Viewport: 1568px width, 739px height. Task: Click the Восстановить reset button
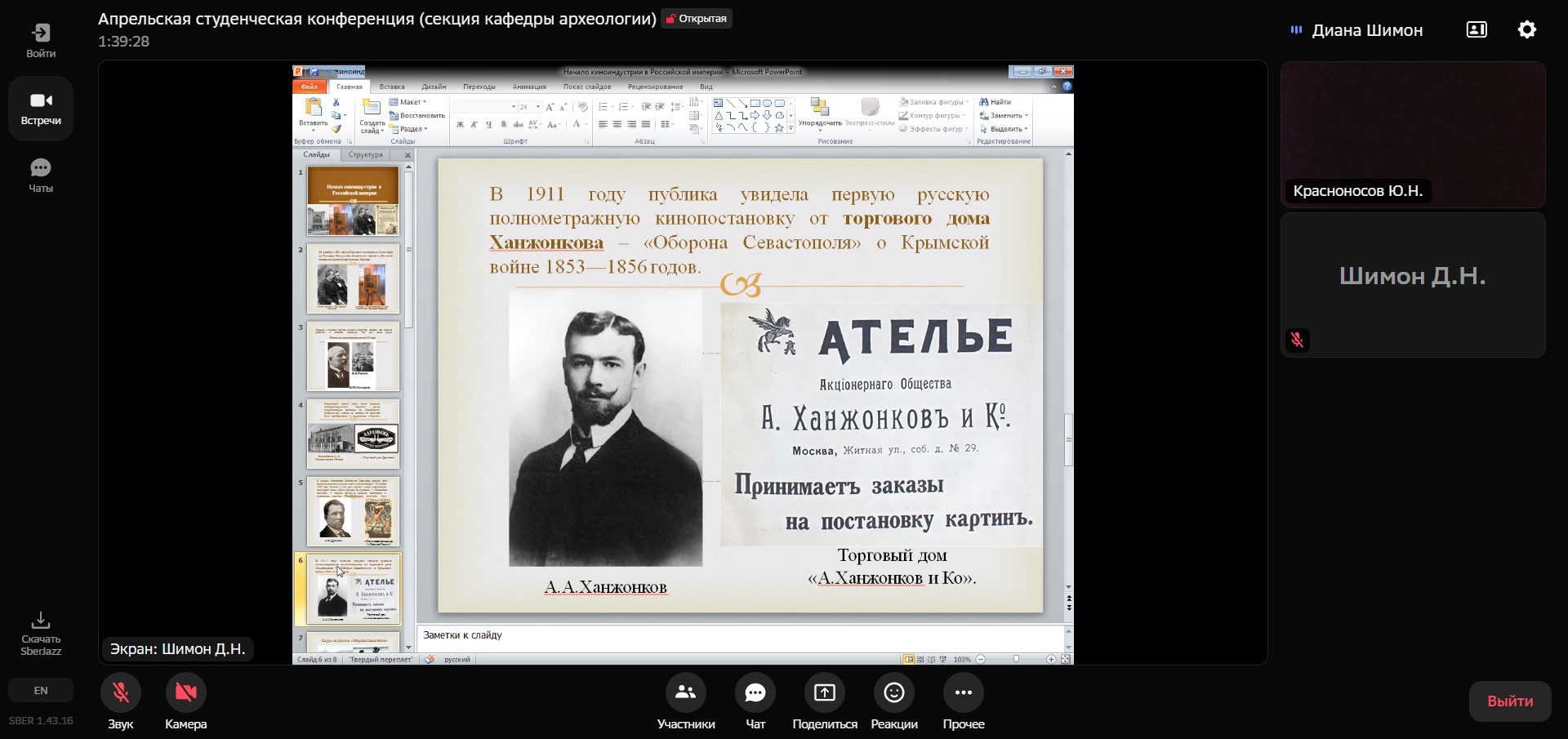[x=417, y=116]
